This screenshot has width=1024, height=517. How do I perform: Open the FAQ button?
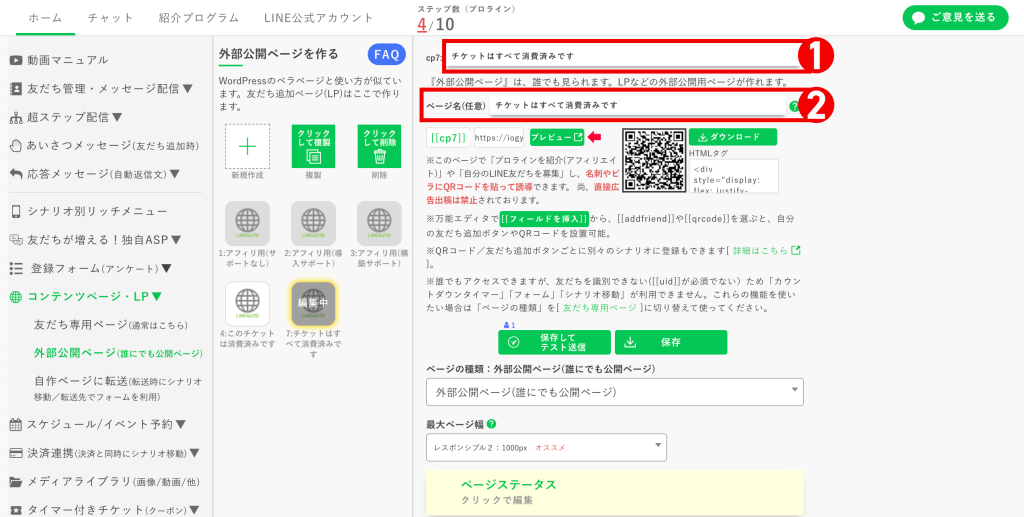(387, 55)
